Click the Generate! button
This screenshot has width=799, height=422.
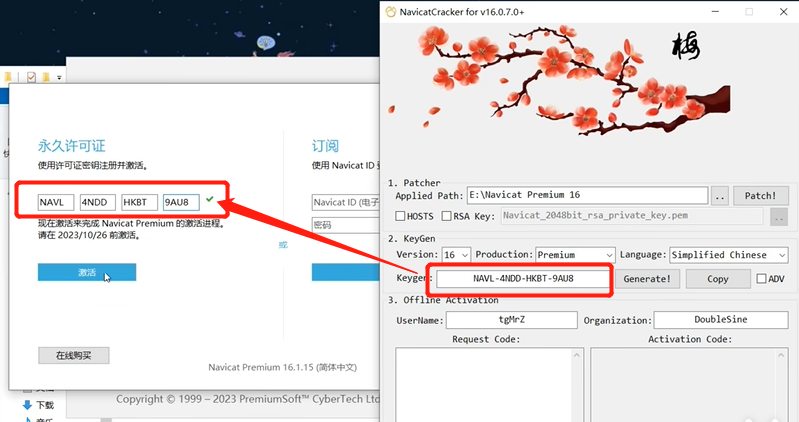click(647, 279)
